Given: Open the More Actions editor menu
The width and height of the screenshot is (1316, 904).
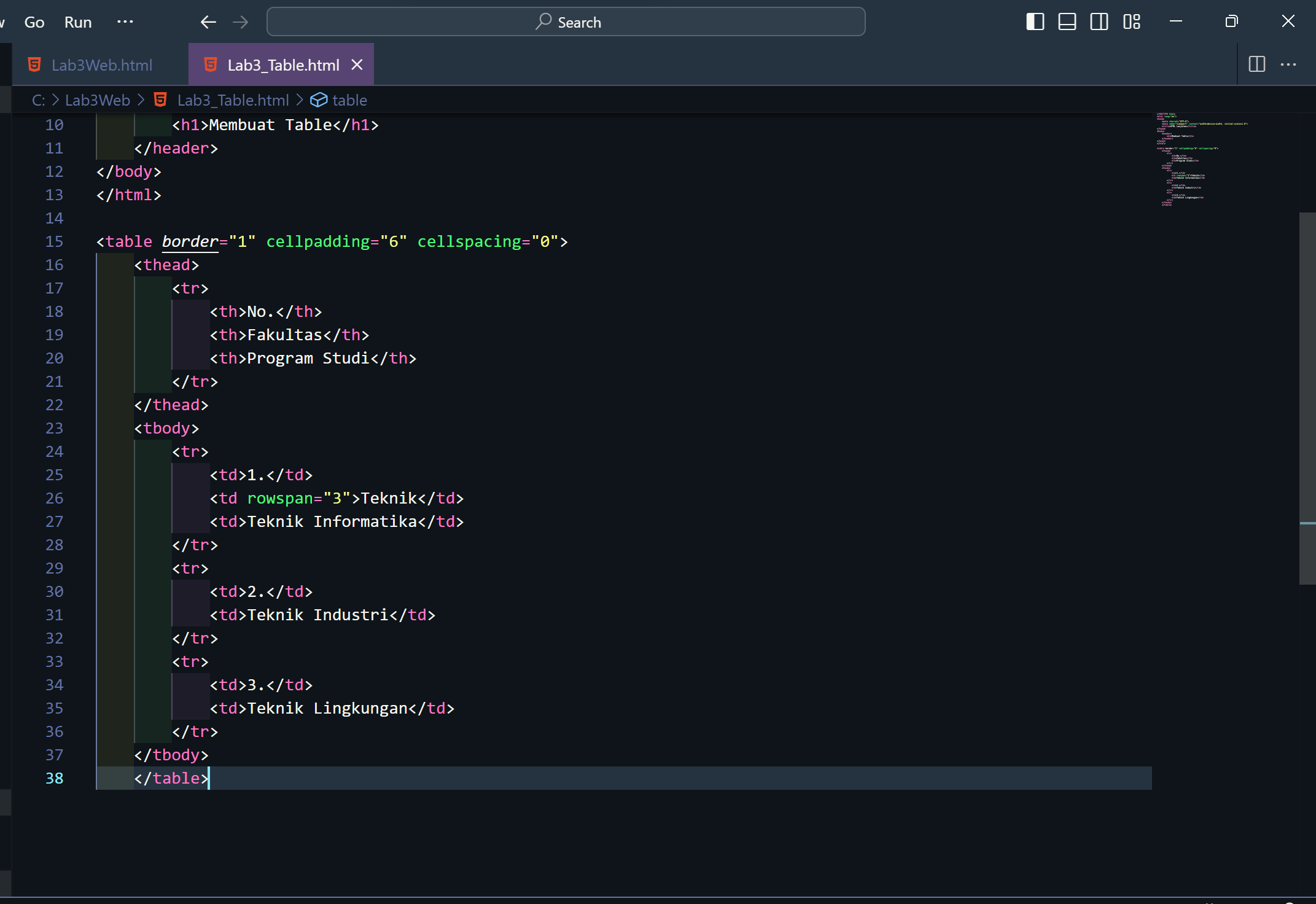Looking at the screenshot, I should (1288, 64).
